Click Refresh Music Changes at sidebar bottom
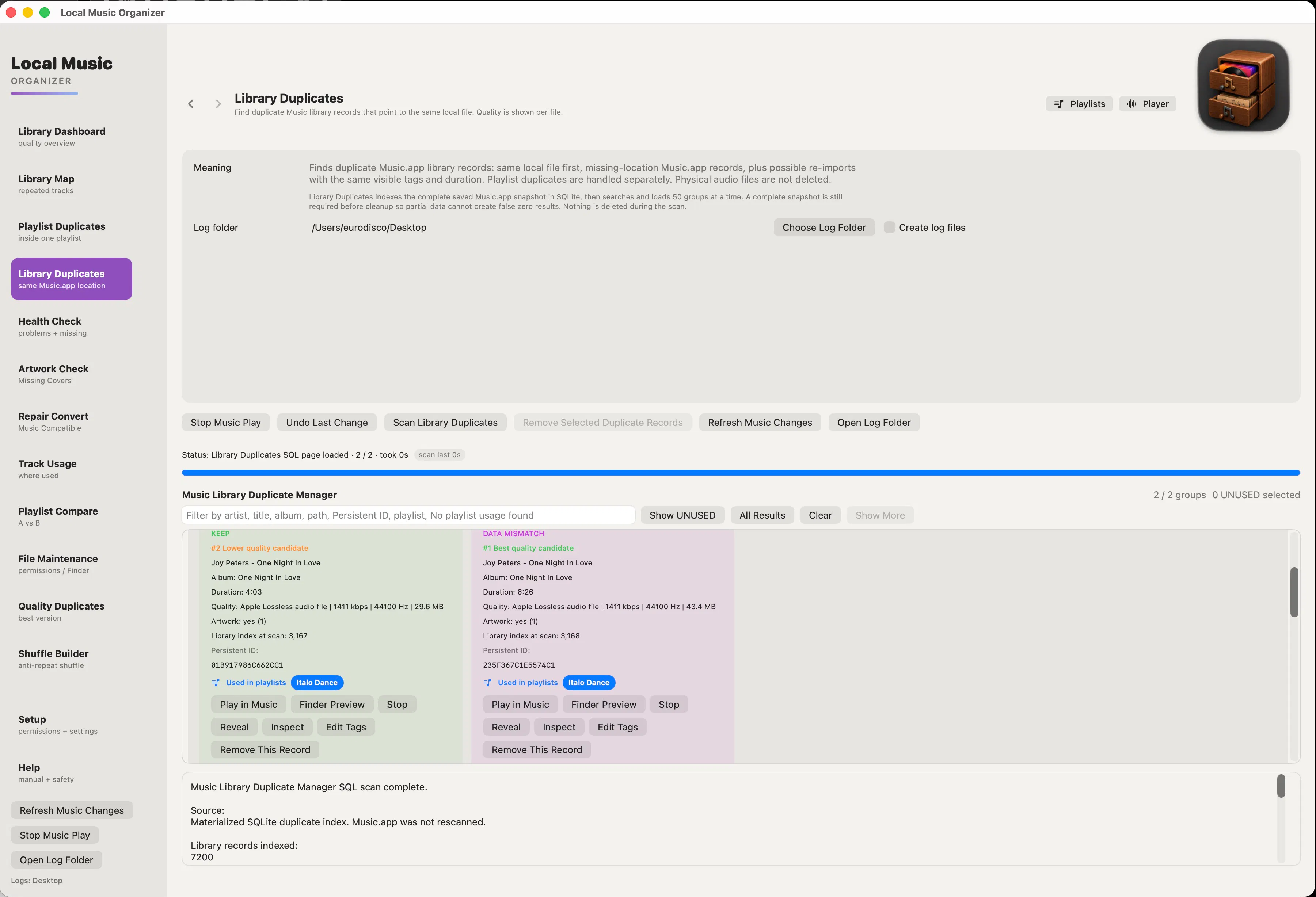1316x897 pixels. 72,810
